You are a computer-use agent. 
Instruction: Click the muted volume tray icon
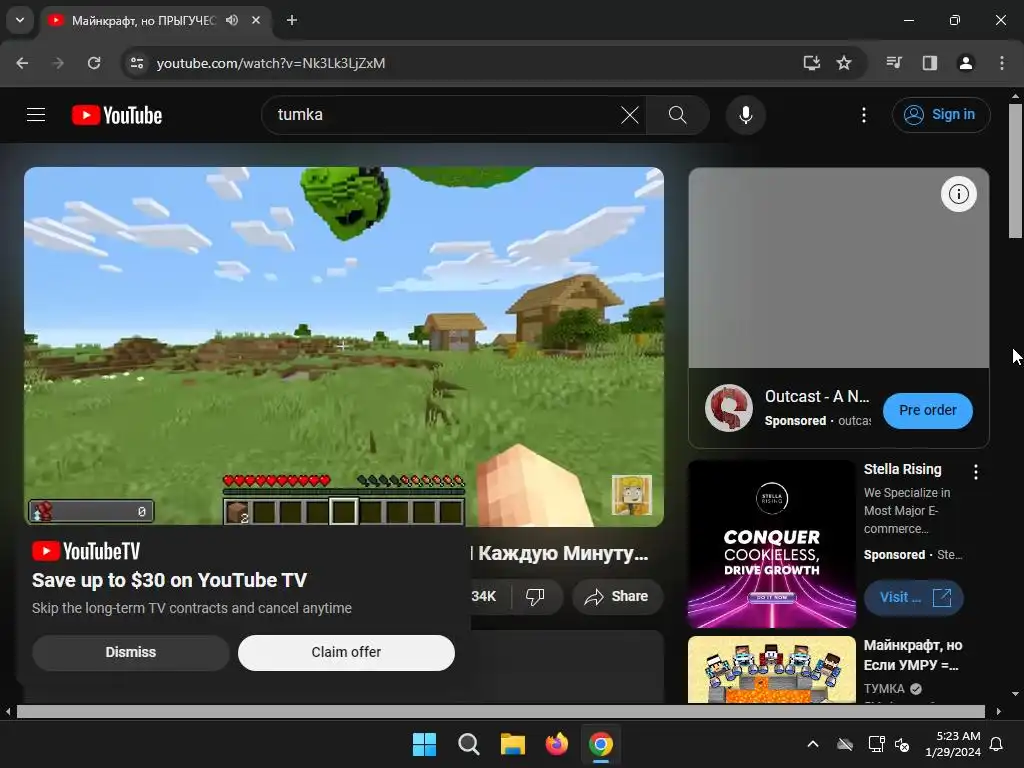pos(902,744)
